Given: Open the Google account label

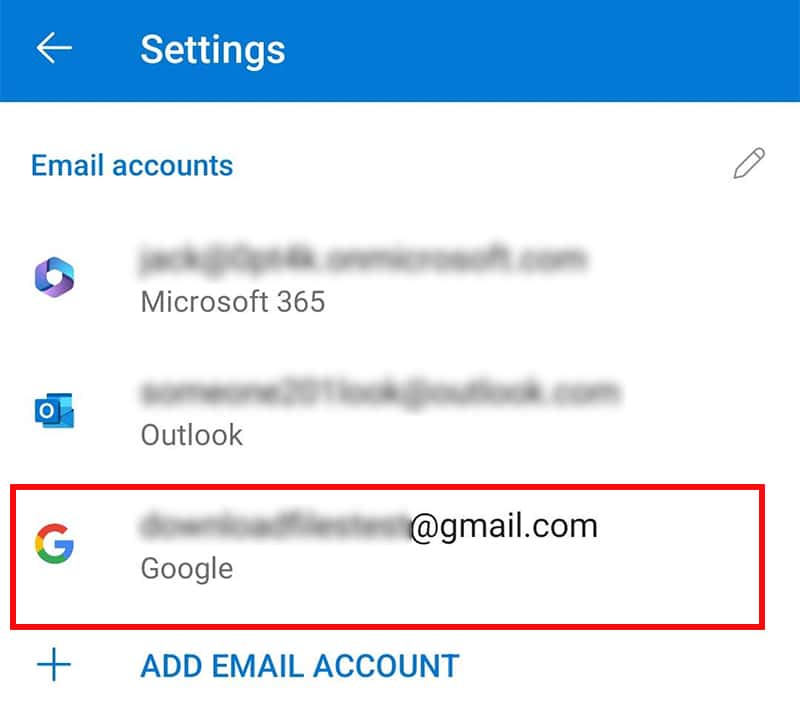Looking at the screenshot, I should (187, 569).
